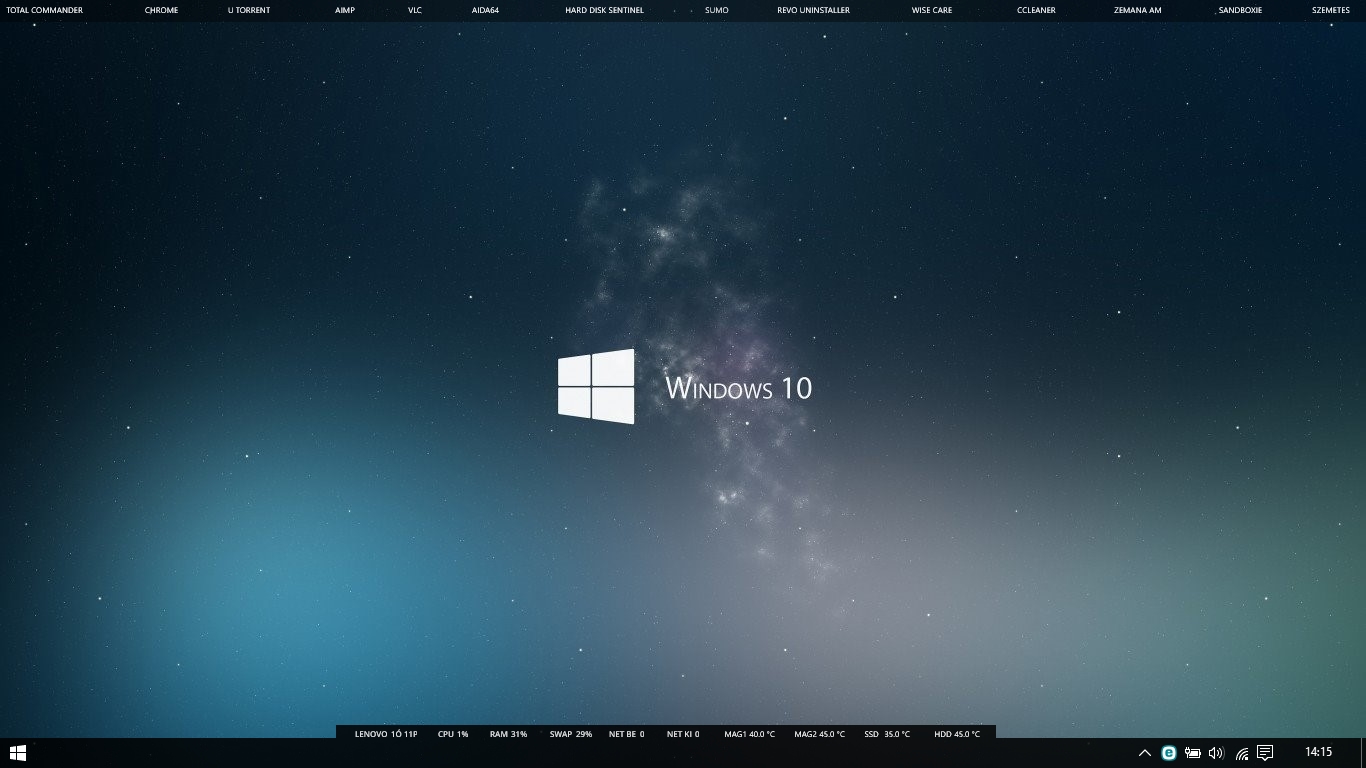Open U Torrent shortcut in the top bar
1366x768 pixels.
coord(249,10)
